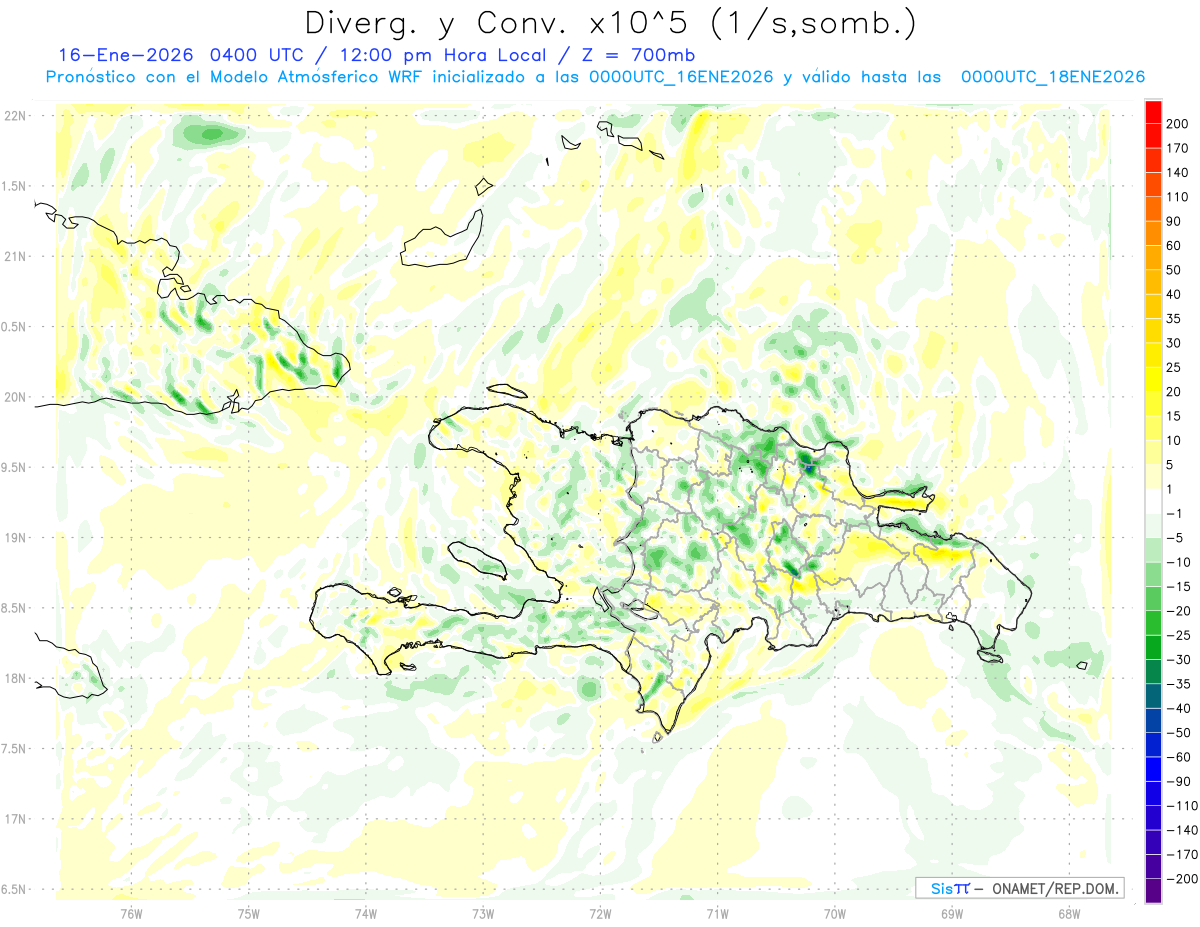Click the white color bar segment between -1 and 1
The width and height of the screenshot is (1200, 927).
(1153, 501)
